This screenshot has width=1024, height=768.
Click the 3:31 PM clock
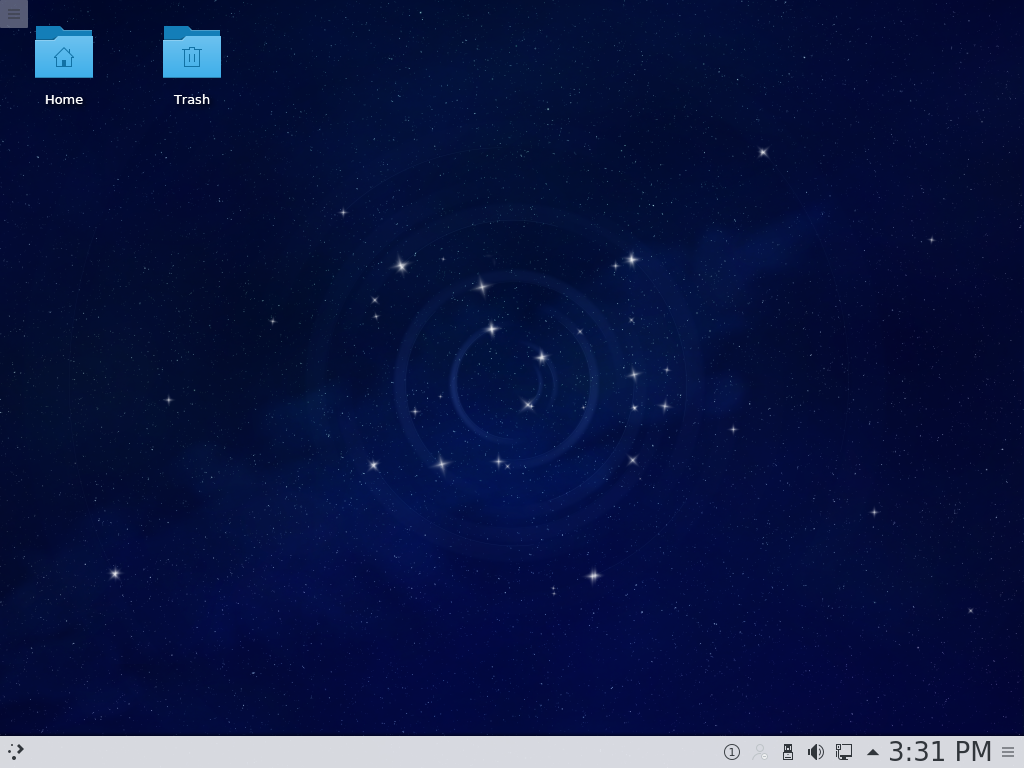[x=940, y=752]
